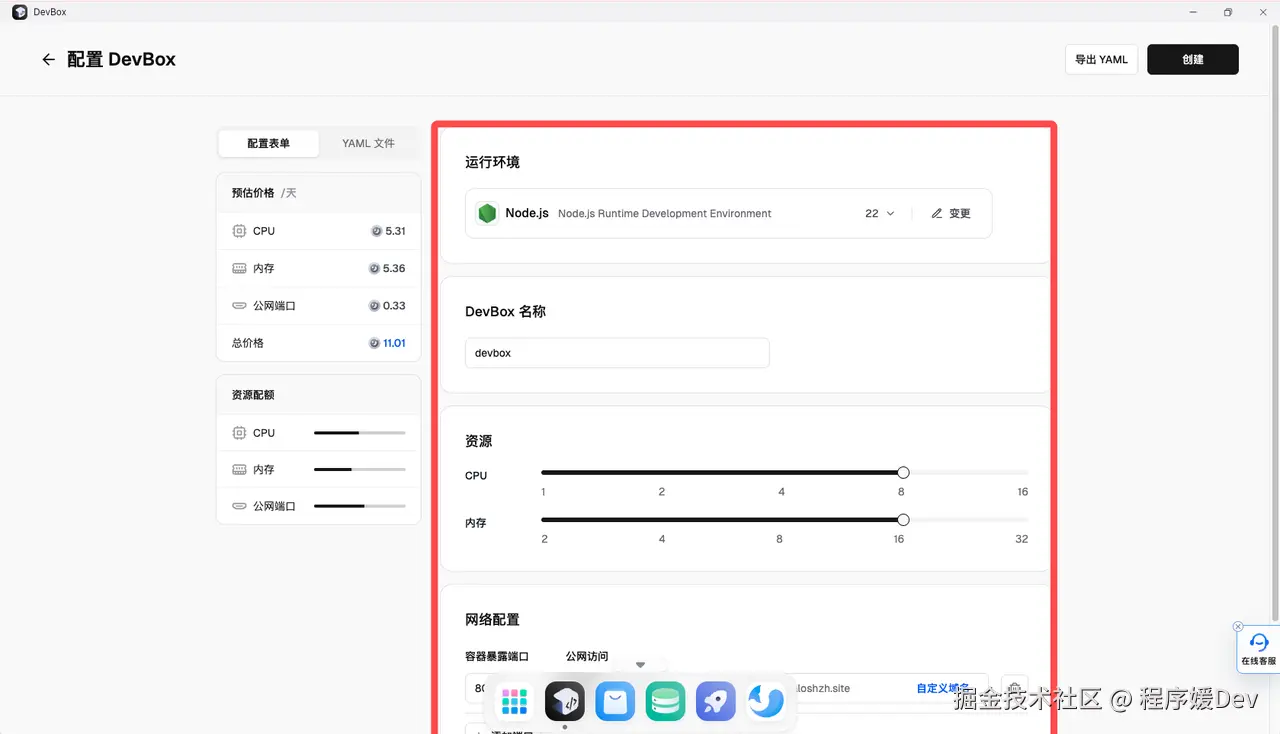Collapse the dock using the down arrow

[640, 665]
